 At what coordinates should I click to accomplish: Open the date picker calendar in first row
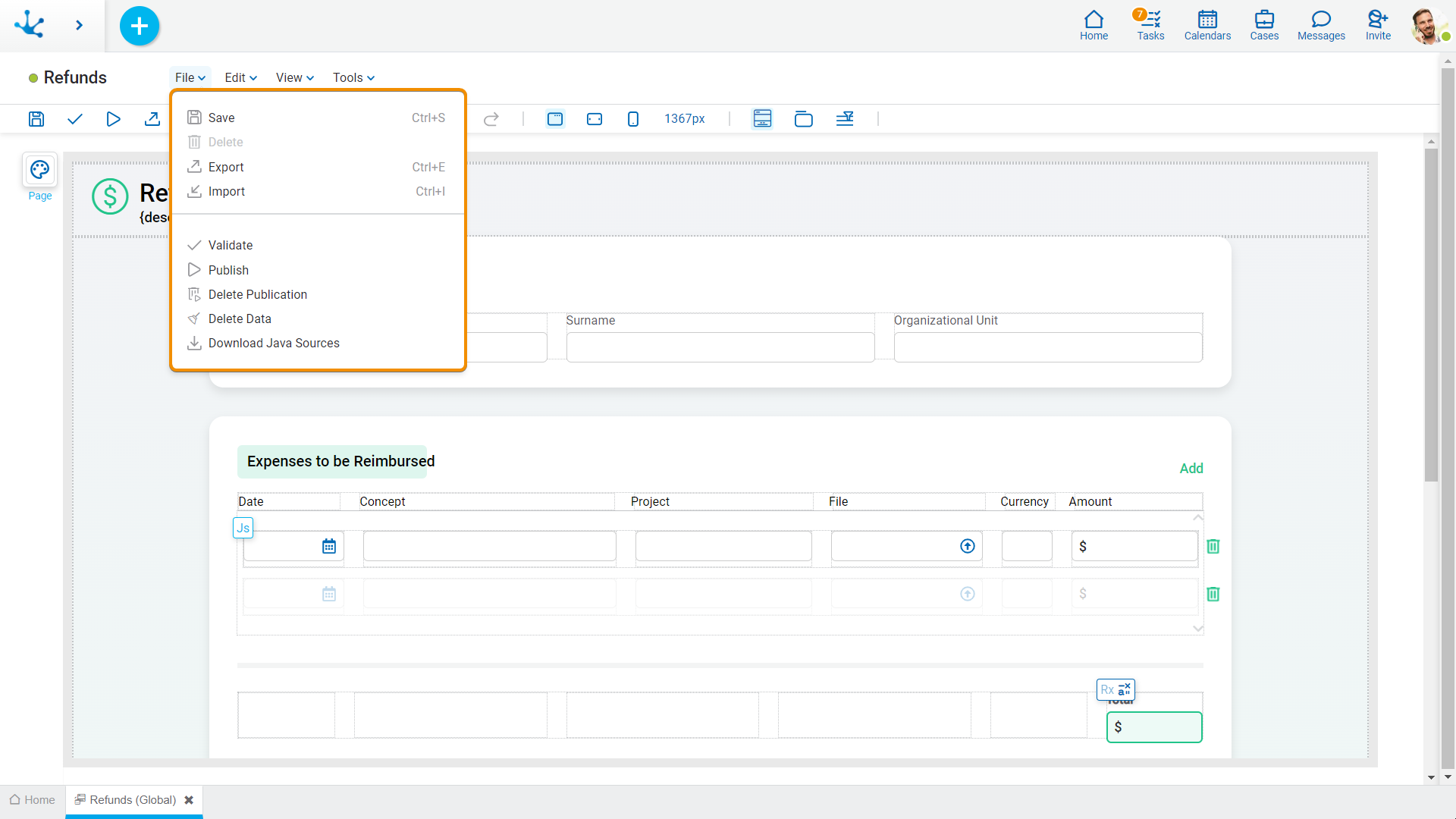329,546
